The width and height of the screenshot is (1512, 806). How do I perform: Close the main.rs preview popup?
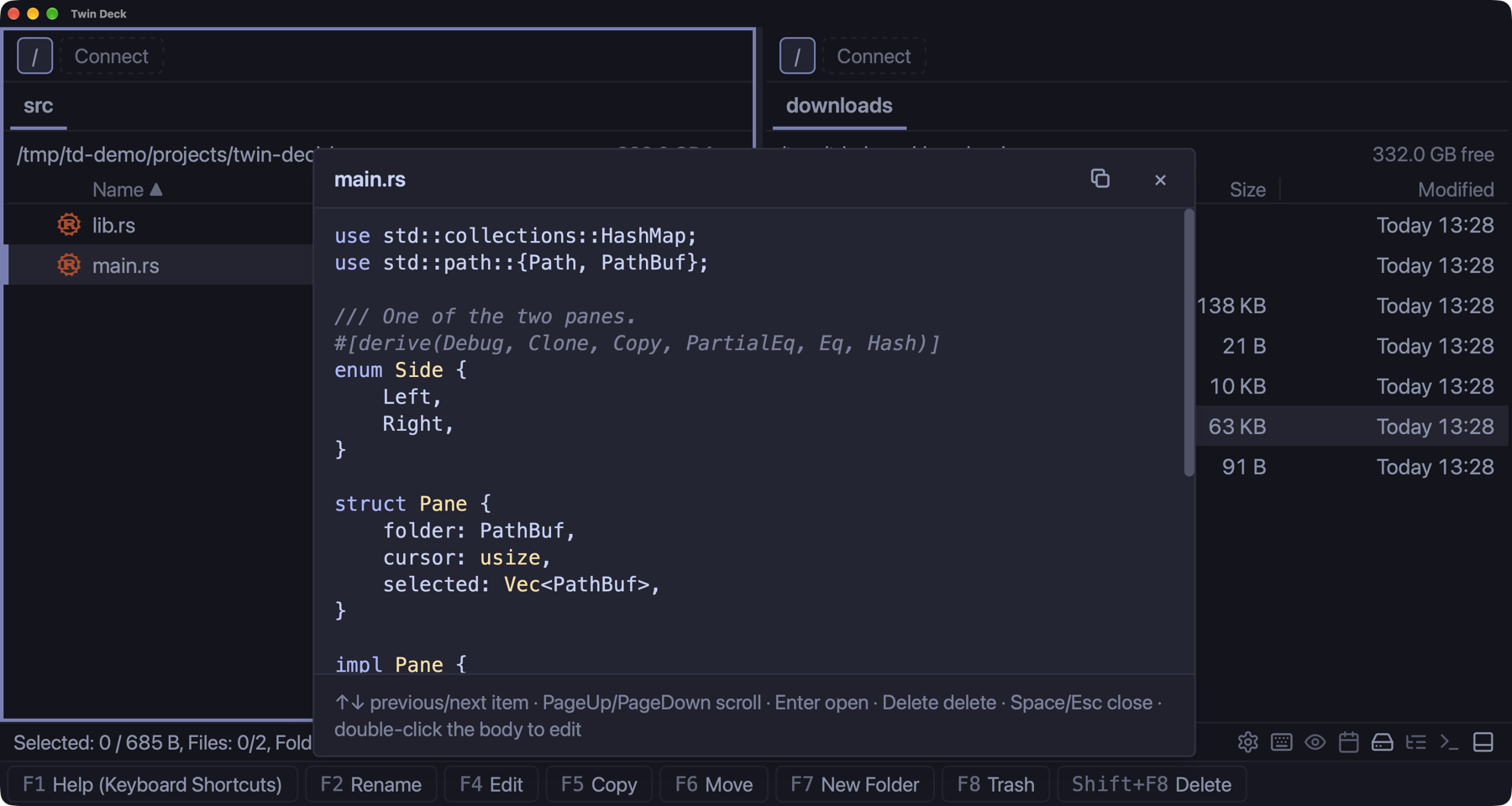[x=1160, y=180]
